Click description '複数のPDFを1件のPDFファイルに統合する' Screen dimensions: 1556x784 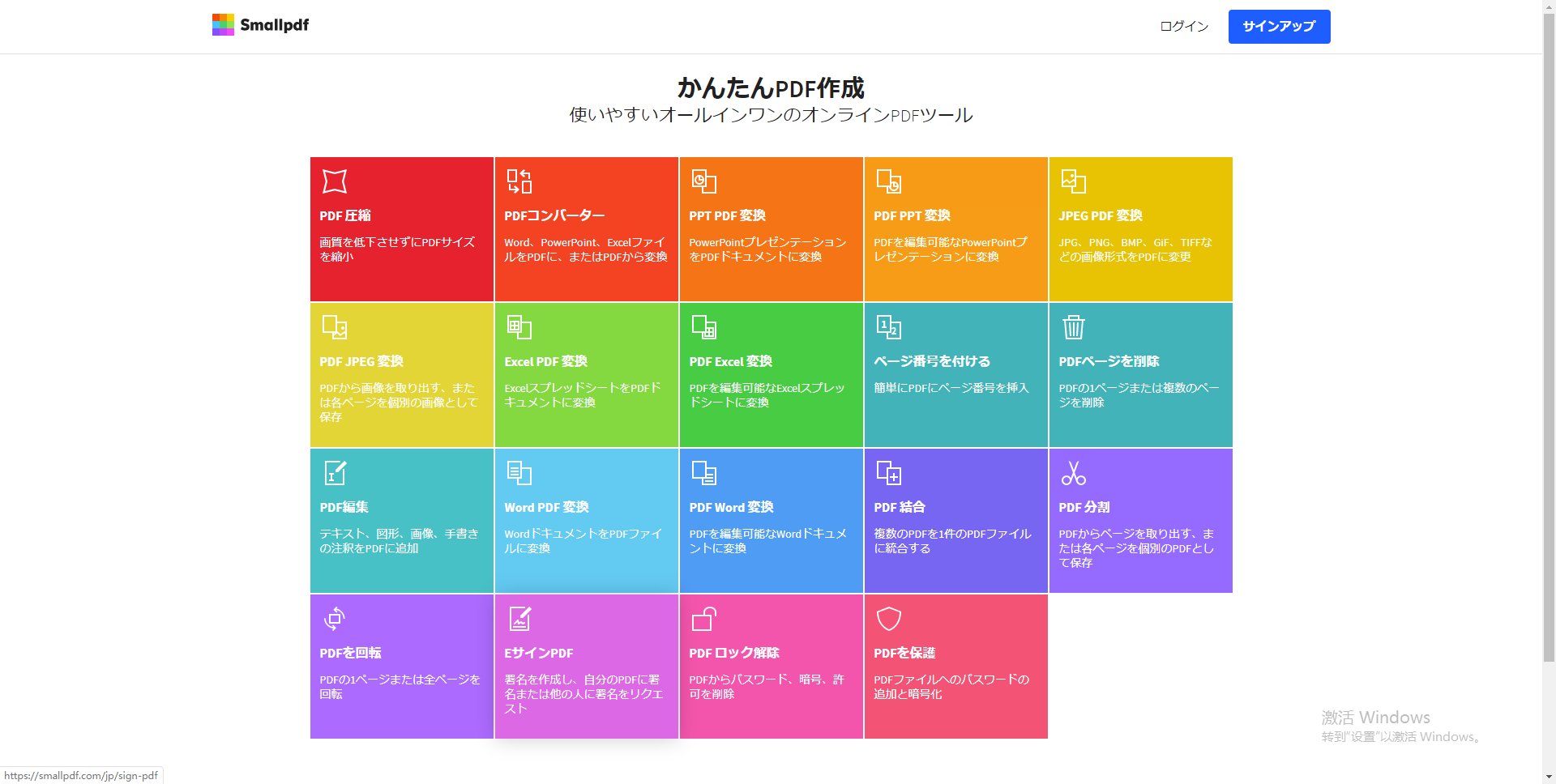[x=952, y=541]
